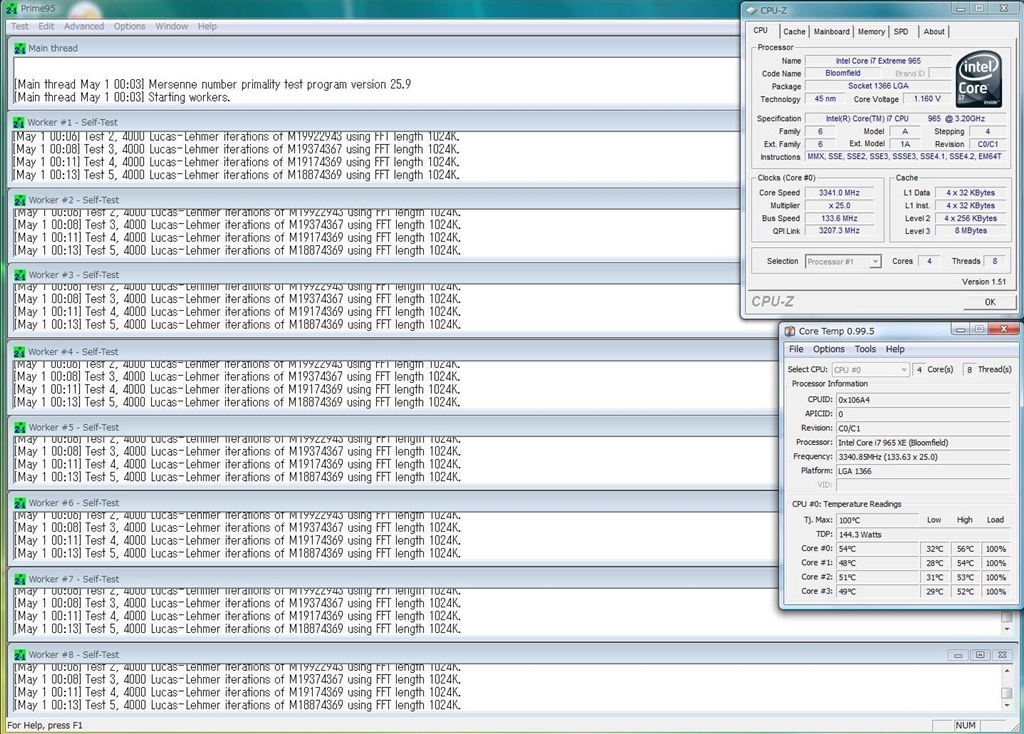Click the Worker #4 window icon
This screenshot has width=1024, height=734.
19,352
